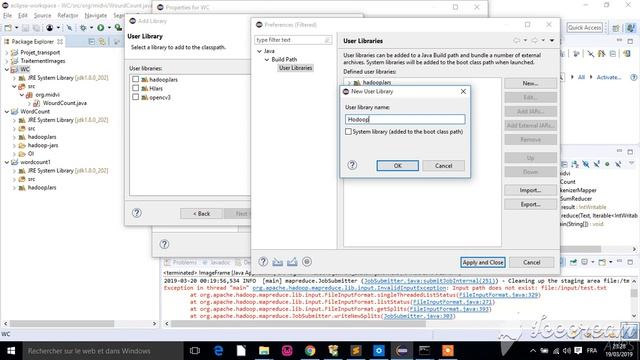Open Task View on the taskbar
This screenshot has height=360, width=640.
coord(195,351)
